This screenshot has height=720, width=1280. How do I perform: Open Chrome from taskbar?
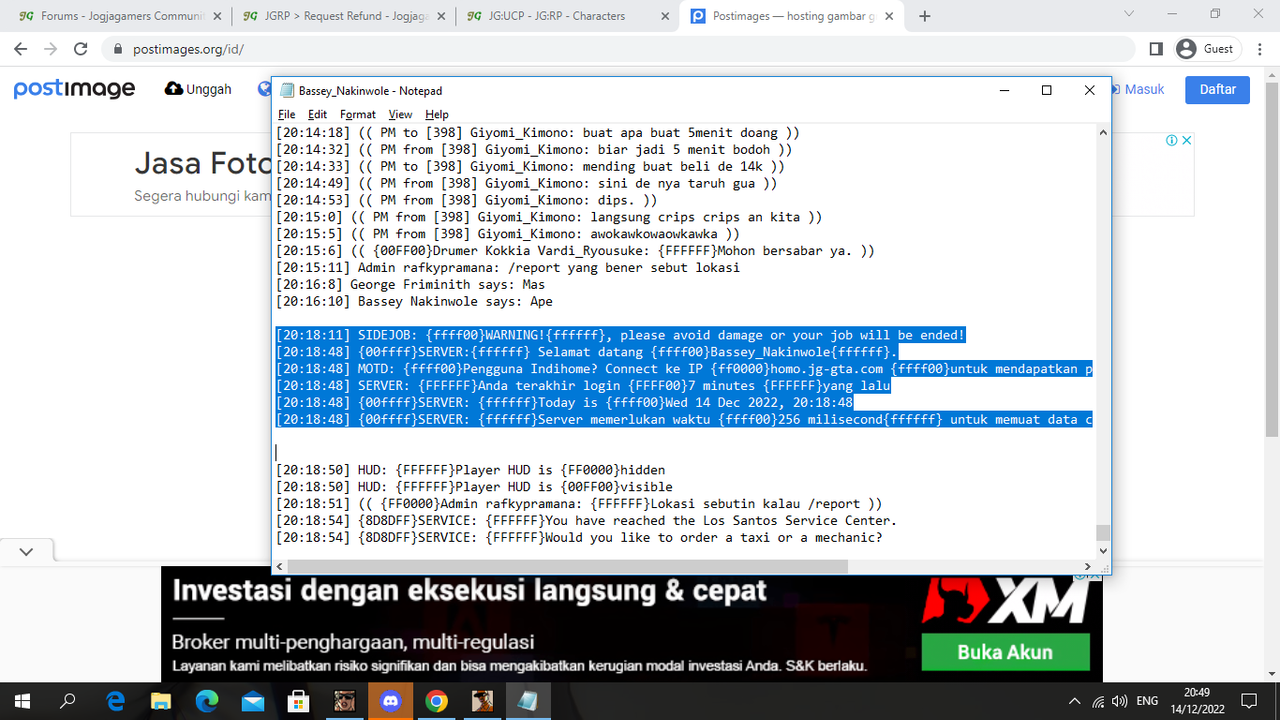click(436, 700)
